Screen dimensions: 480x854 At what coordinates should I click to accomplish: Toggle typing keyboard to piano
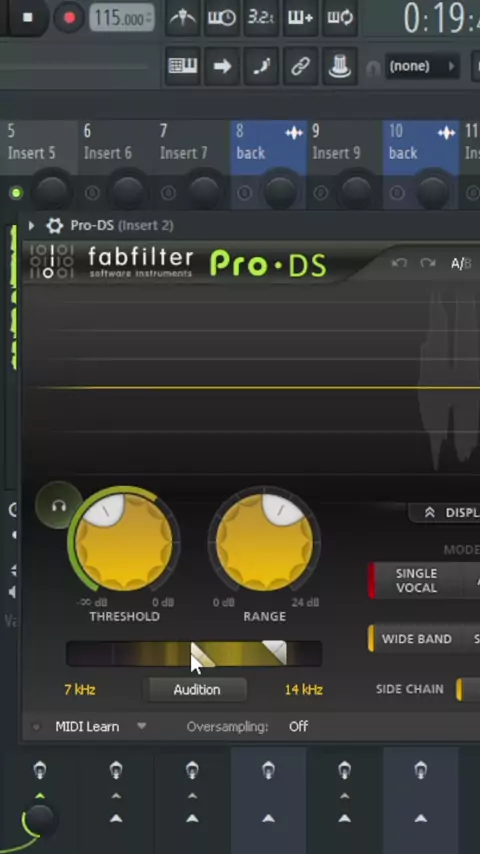pyautogui.click(x=183, y=66)
